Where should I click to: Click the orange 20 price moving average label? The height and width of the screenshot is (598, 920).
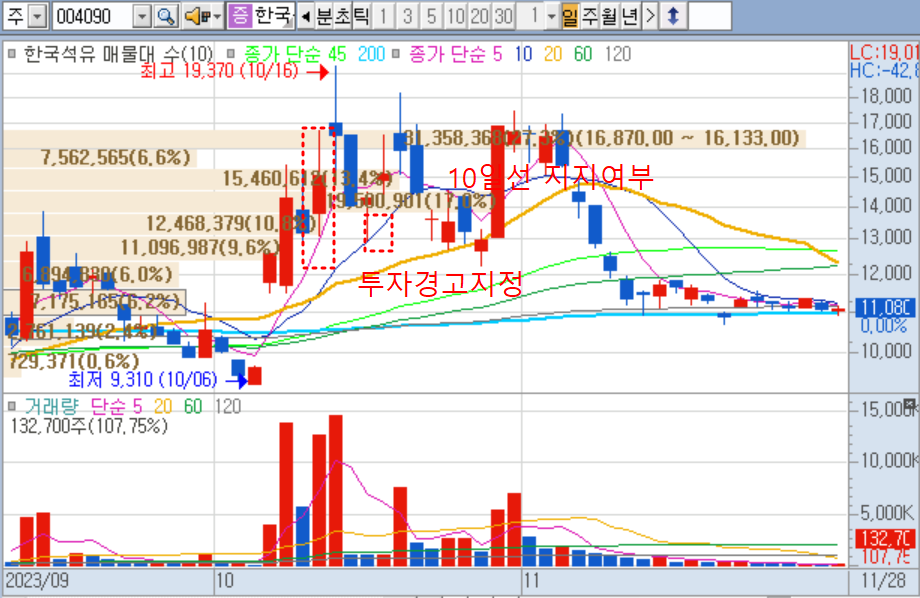(x=553, y=54)
